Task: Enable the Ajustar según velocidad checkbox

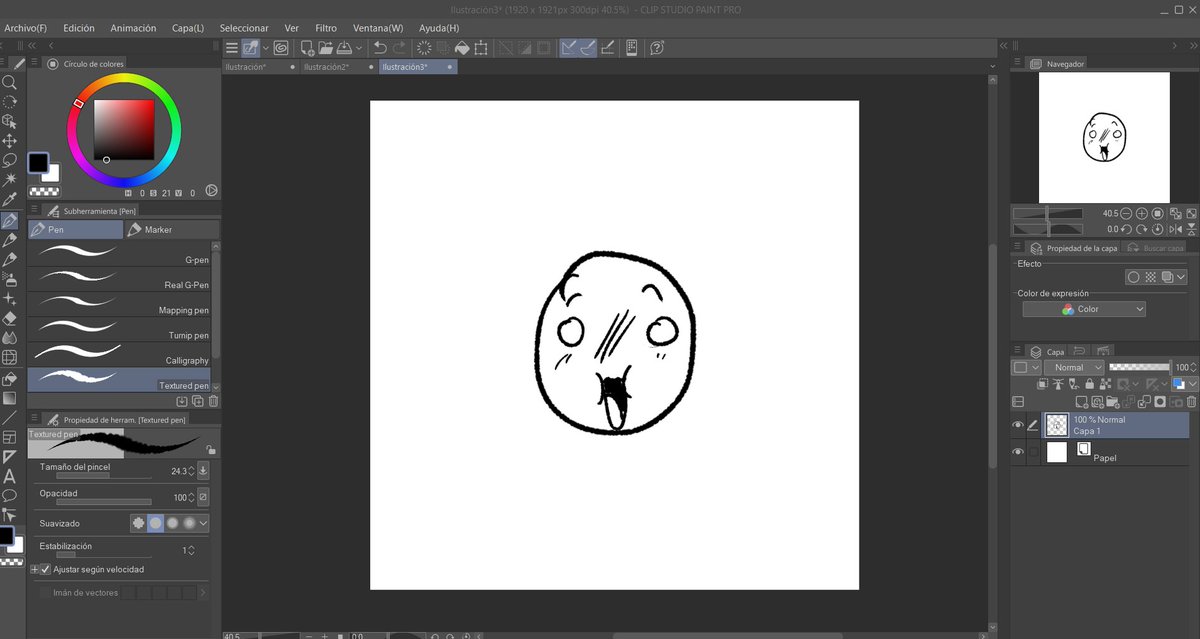Action: click(43, 569)
